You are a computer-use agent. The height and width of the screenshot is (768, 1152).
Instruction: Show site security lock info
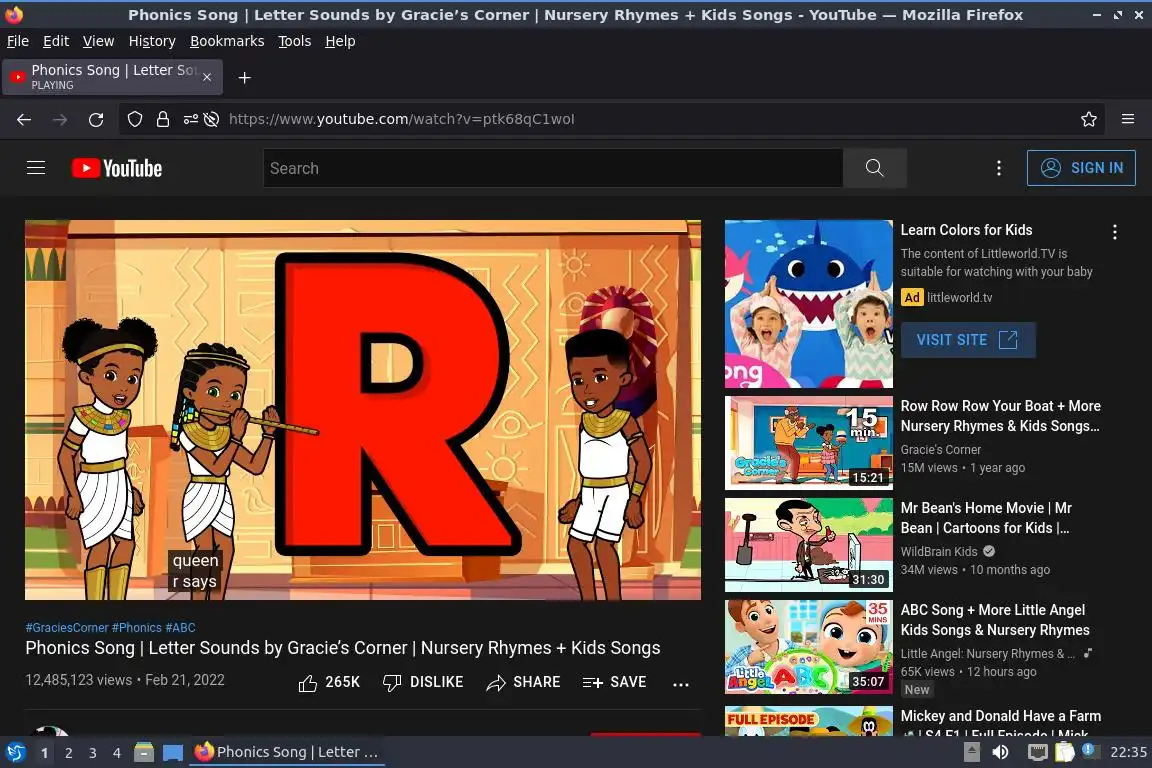click(163, 119)
